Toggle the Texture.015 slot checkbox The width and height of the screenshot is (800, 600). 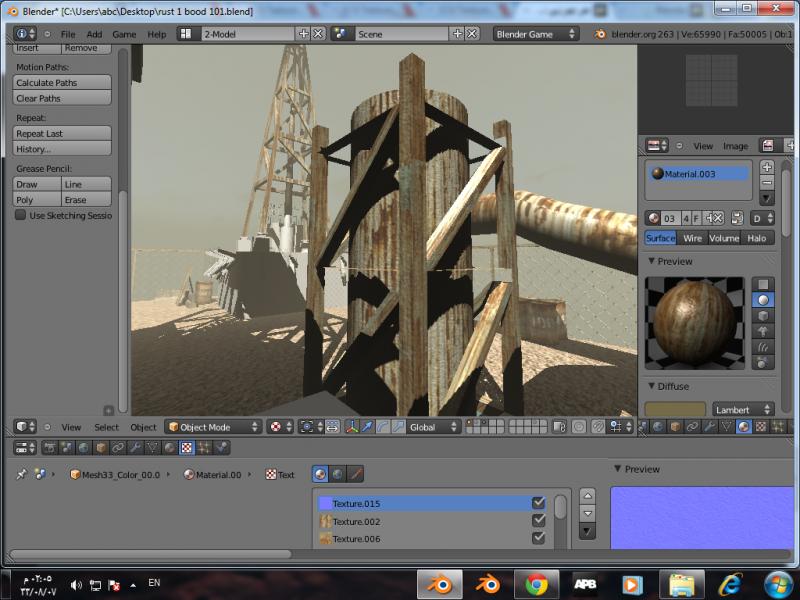pyautogui.click(x=539, y=503)
